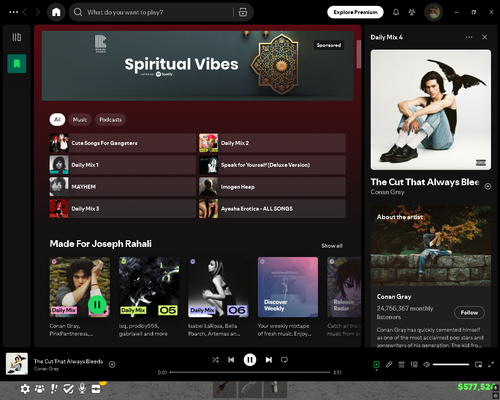Open Connect to a device

[414, 365]
